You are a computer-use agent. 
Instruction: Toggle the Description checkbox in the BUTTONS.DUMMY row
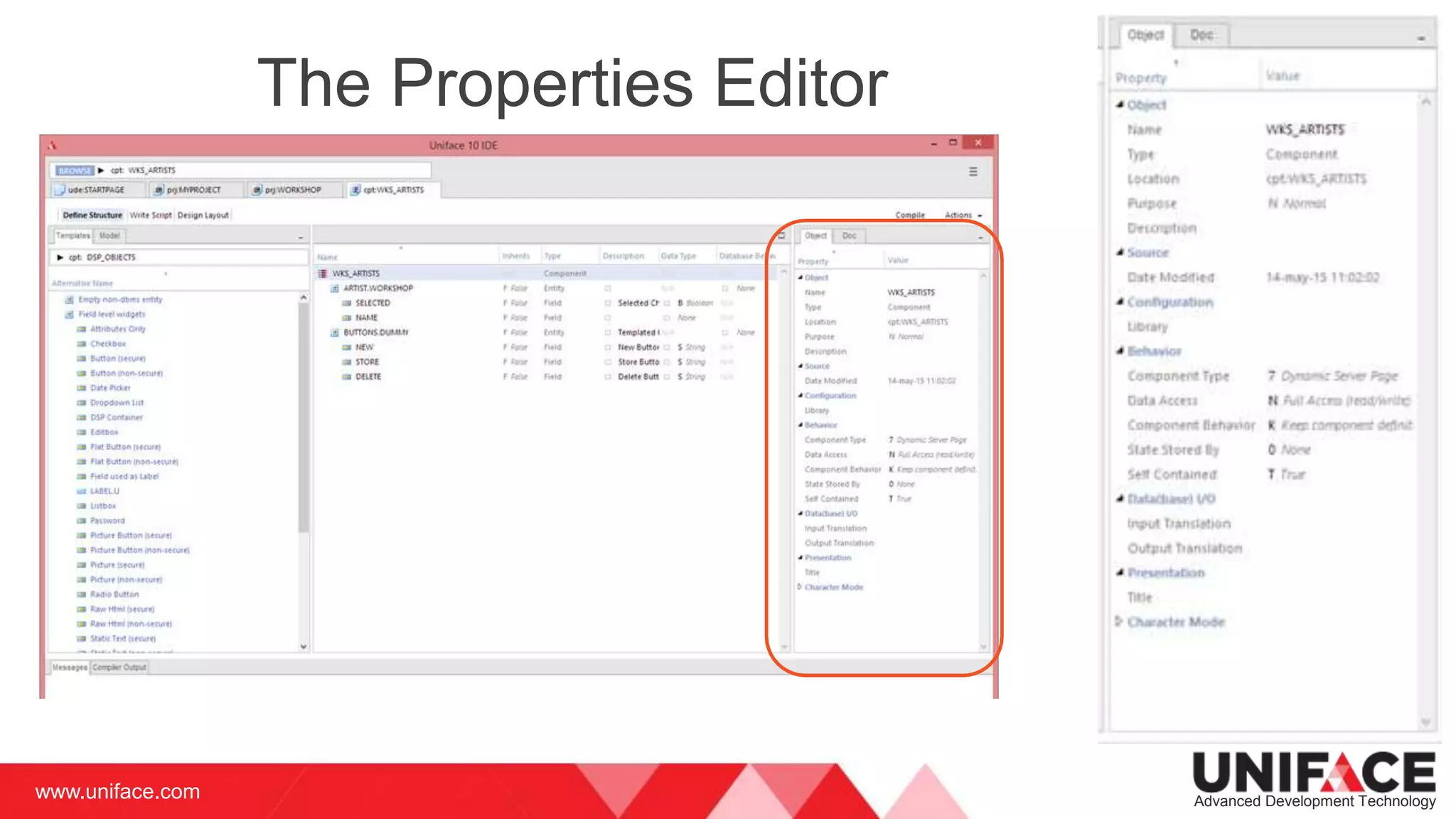coord(608,332)
